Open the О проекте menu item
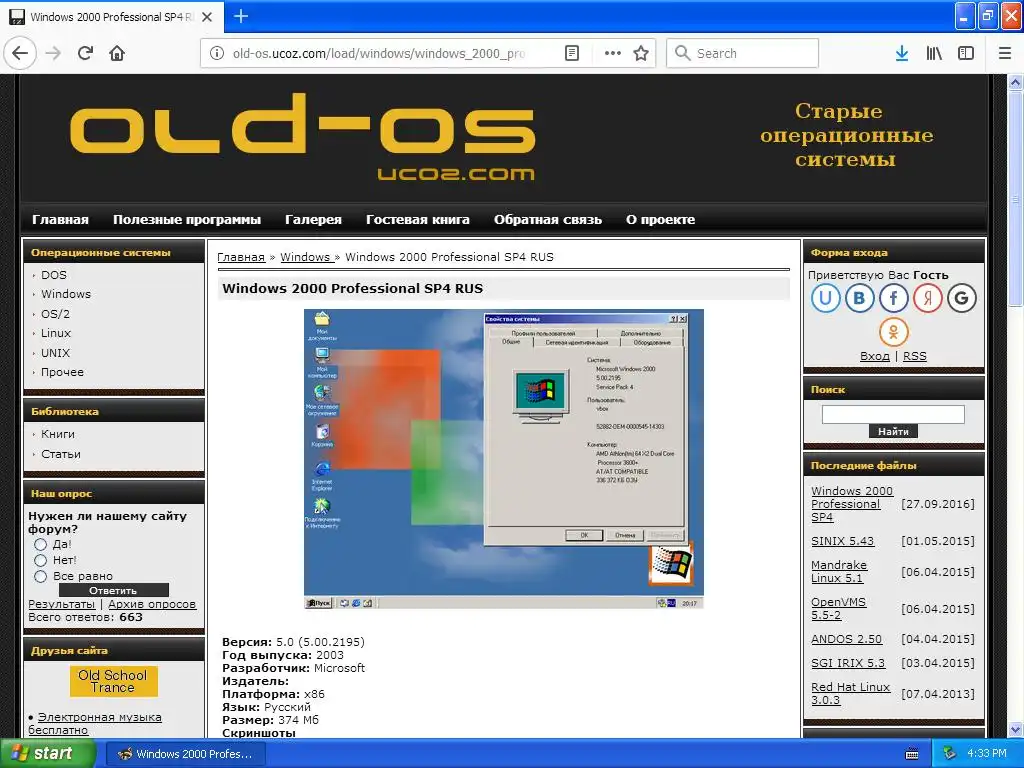 (660, 220)
